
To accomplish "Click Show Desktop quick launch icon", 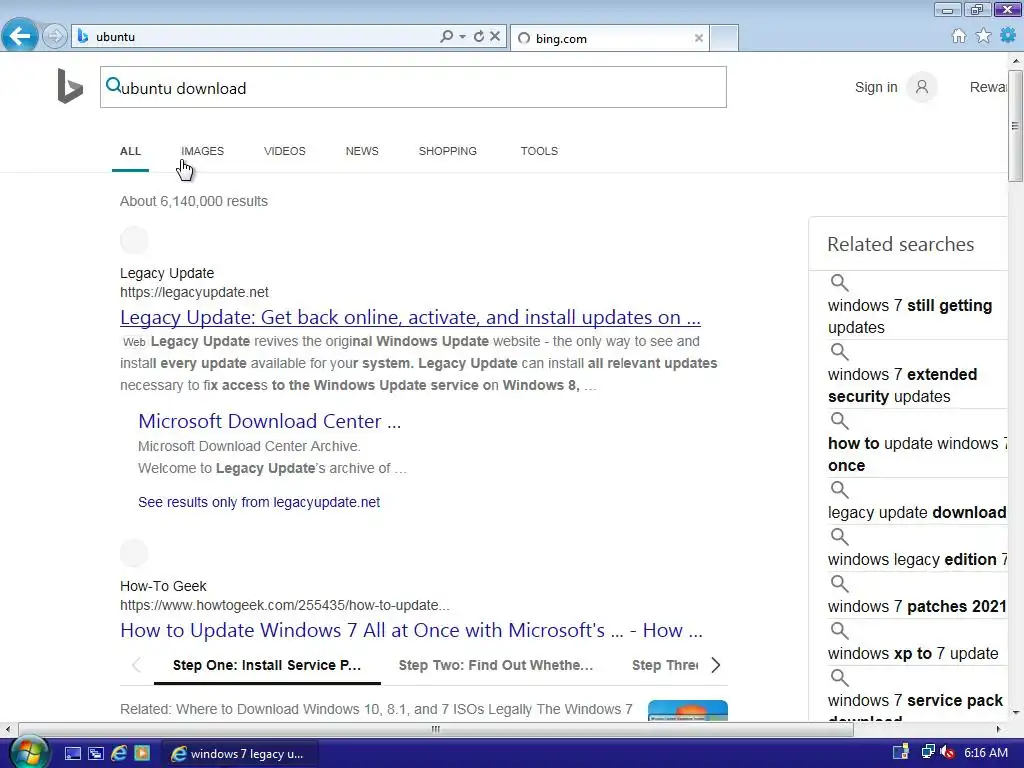I will point(72,754).
